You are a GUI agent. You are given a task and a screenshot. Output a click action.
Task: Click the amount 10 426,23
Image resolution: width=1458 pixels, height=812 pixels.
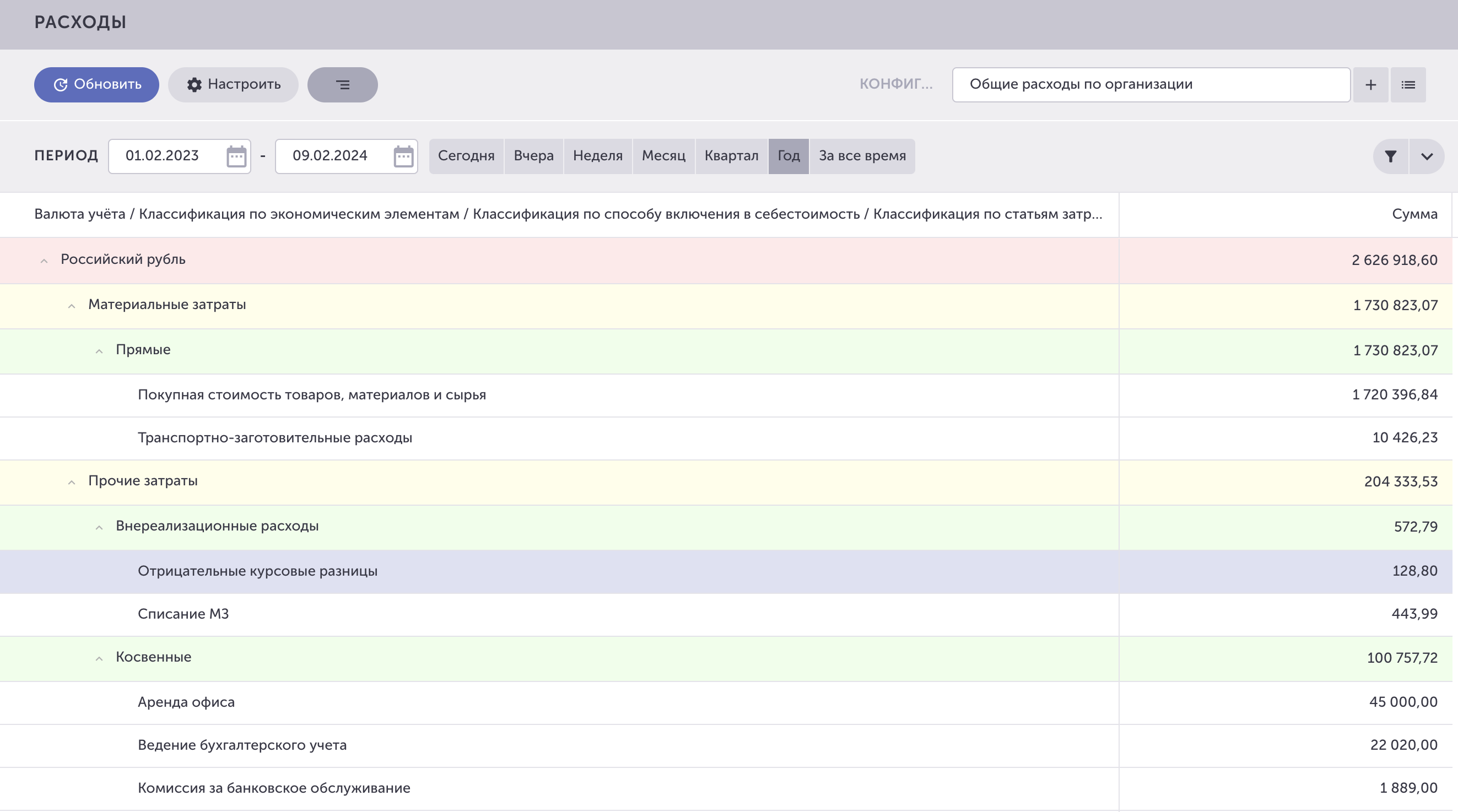click(1405, 438)
